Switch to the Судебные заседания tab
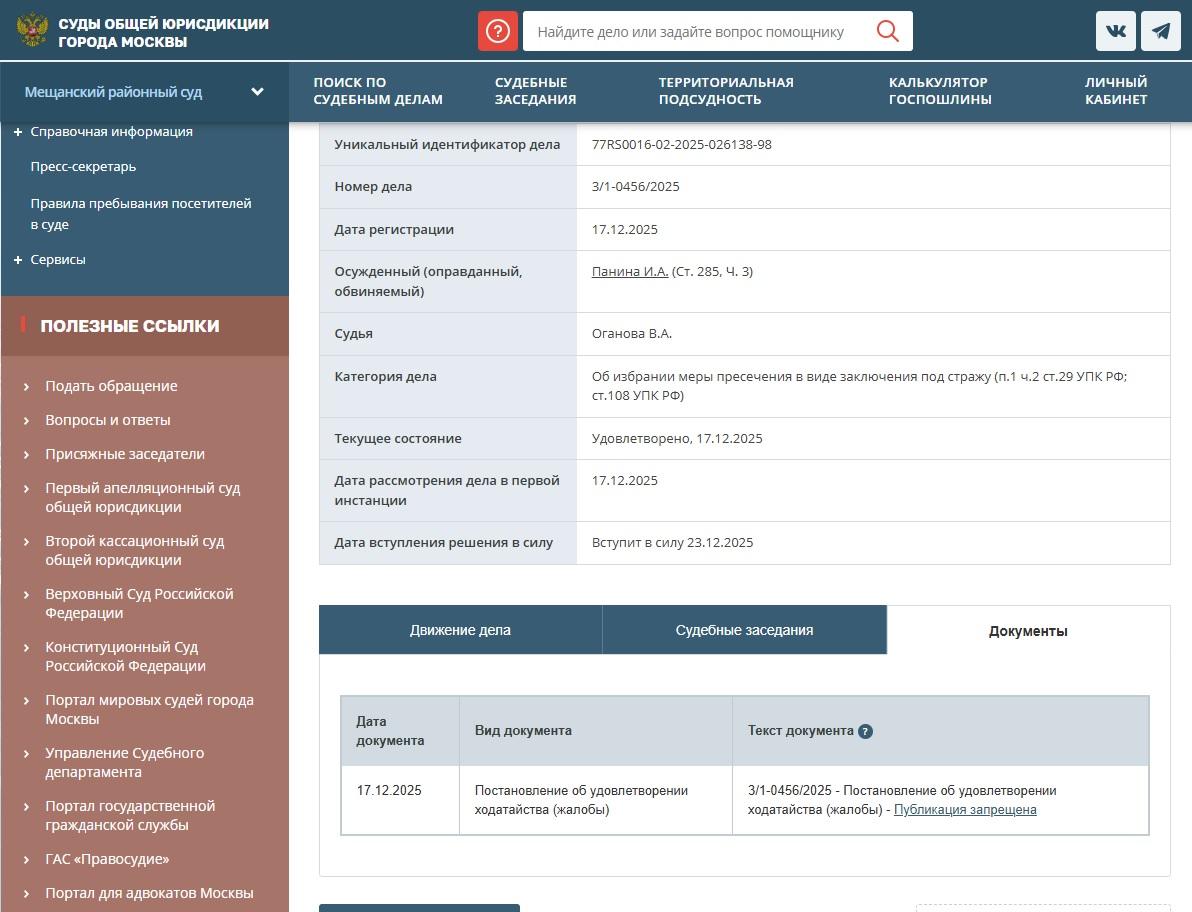Viewport: 1192px width, 912px height. pos(744,630)
